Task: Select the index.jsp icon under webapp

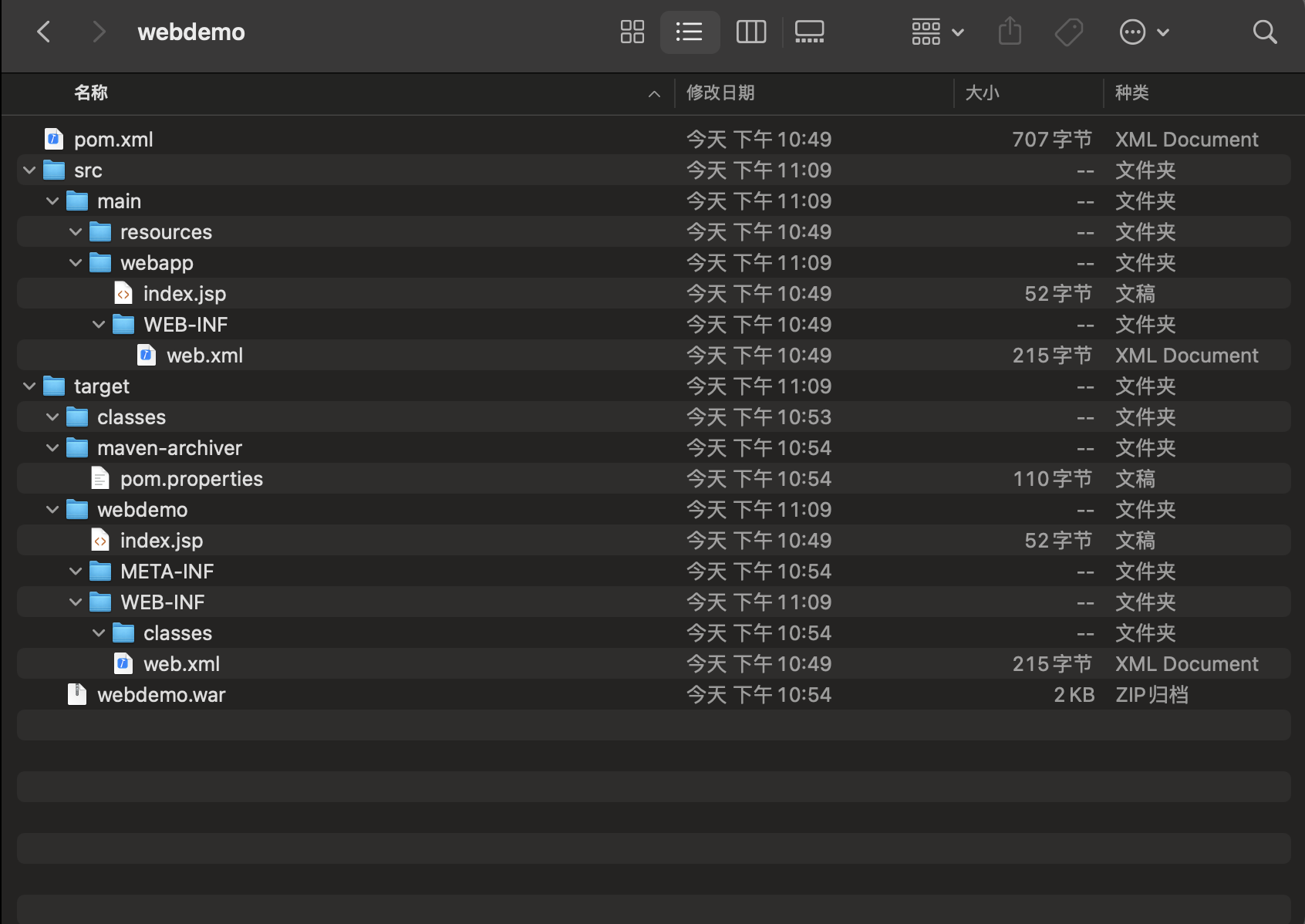Action: (x=123, y=293)
